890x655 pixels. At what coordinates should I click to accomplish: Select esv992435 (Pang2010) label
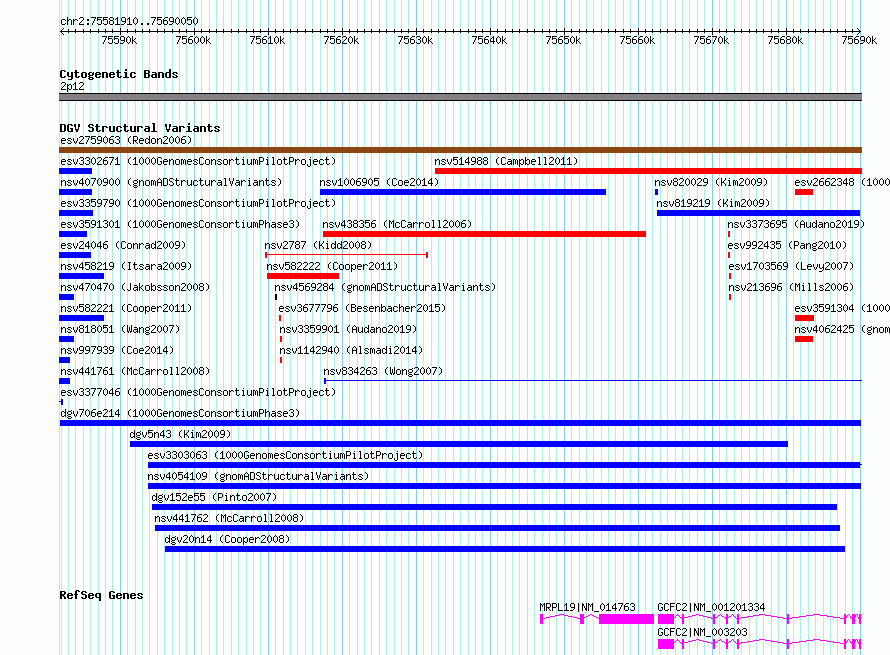[787, 245]
